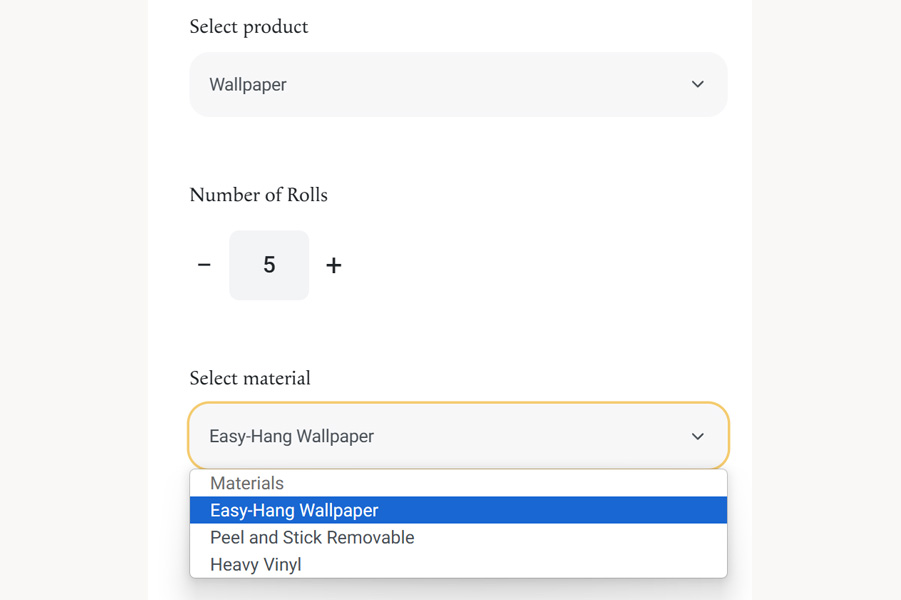
Task: Choose the highlighted Easy-Hang Wallpaper option
Action: (x=459, y=510)
